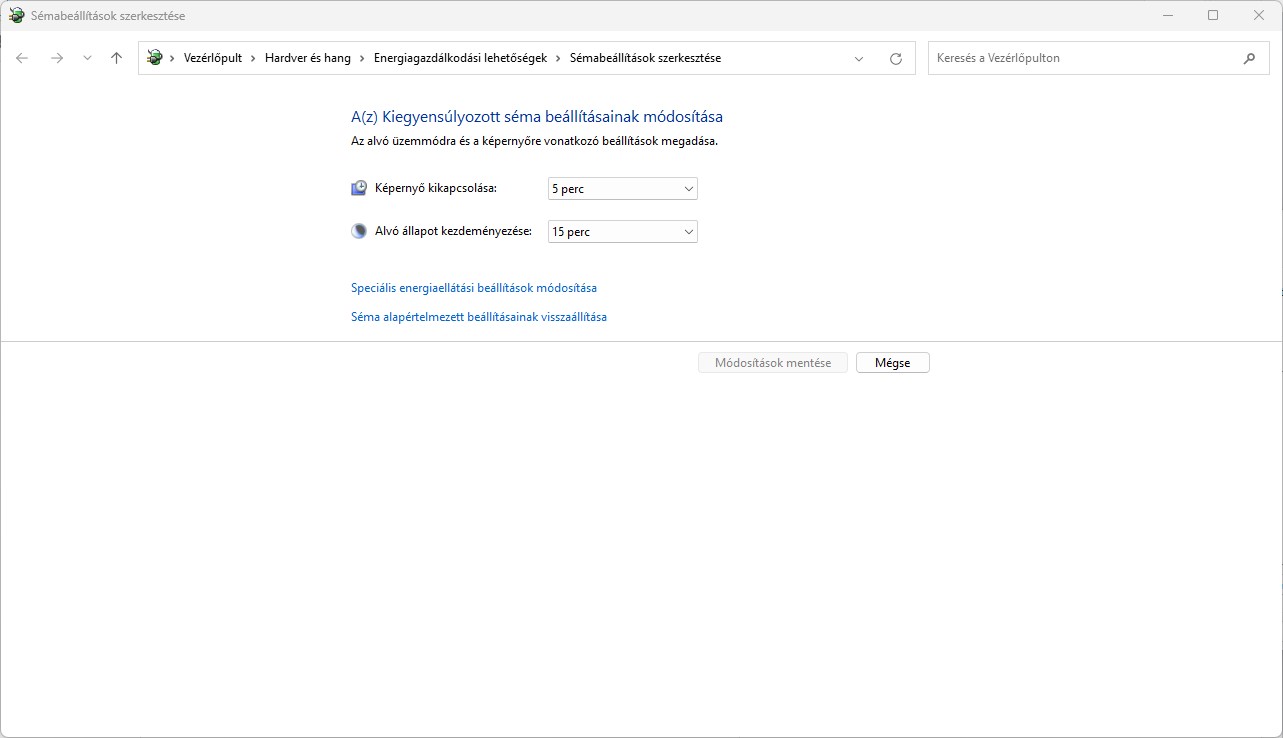Click the moon icon beside Alvó állapot kezdeményezése
Image resolution: width=1283 pixels, height=738 pixels.
[x=359, y=231]
